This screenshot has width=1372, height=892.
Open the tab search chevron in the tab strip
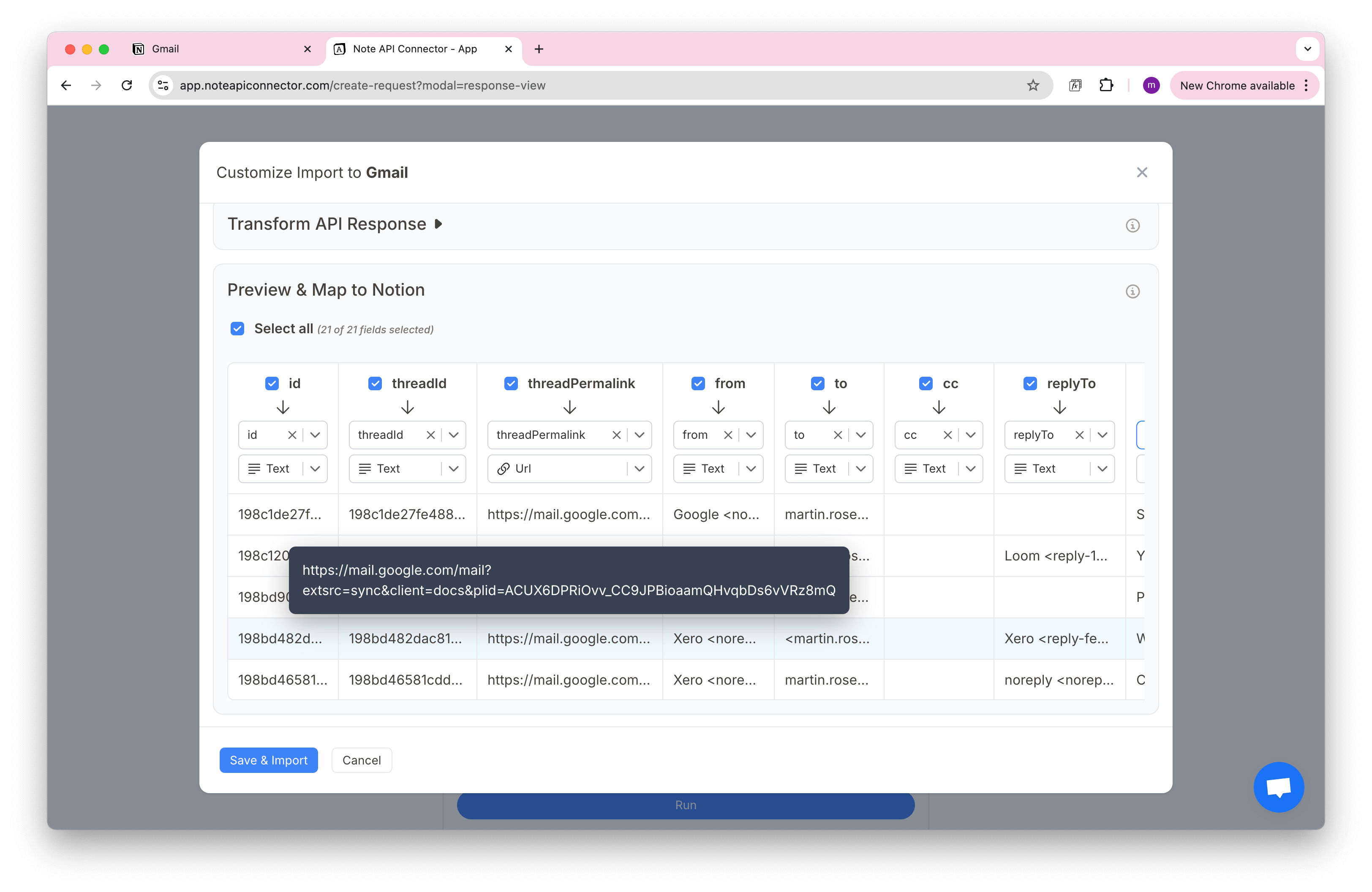click(1307, 49)
